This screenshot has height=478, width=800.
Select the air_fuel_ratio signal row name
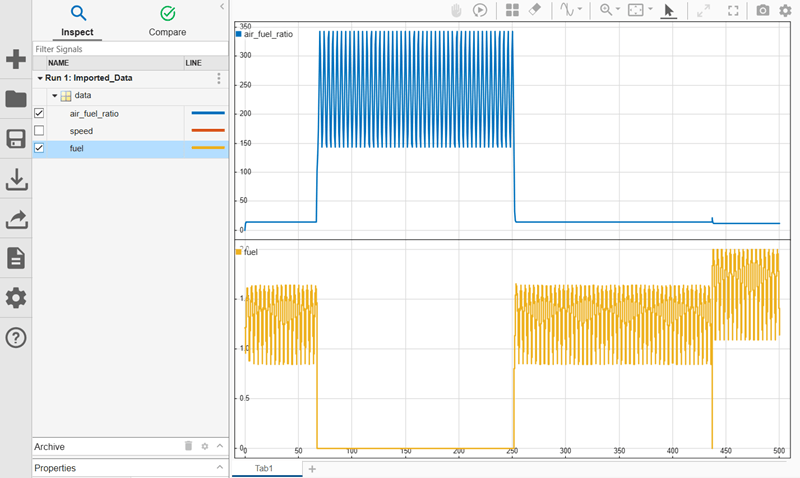click(94, 114)
